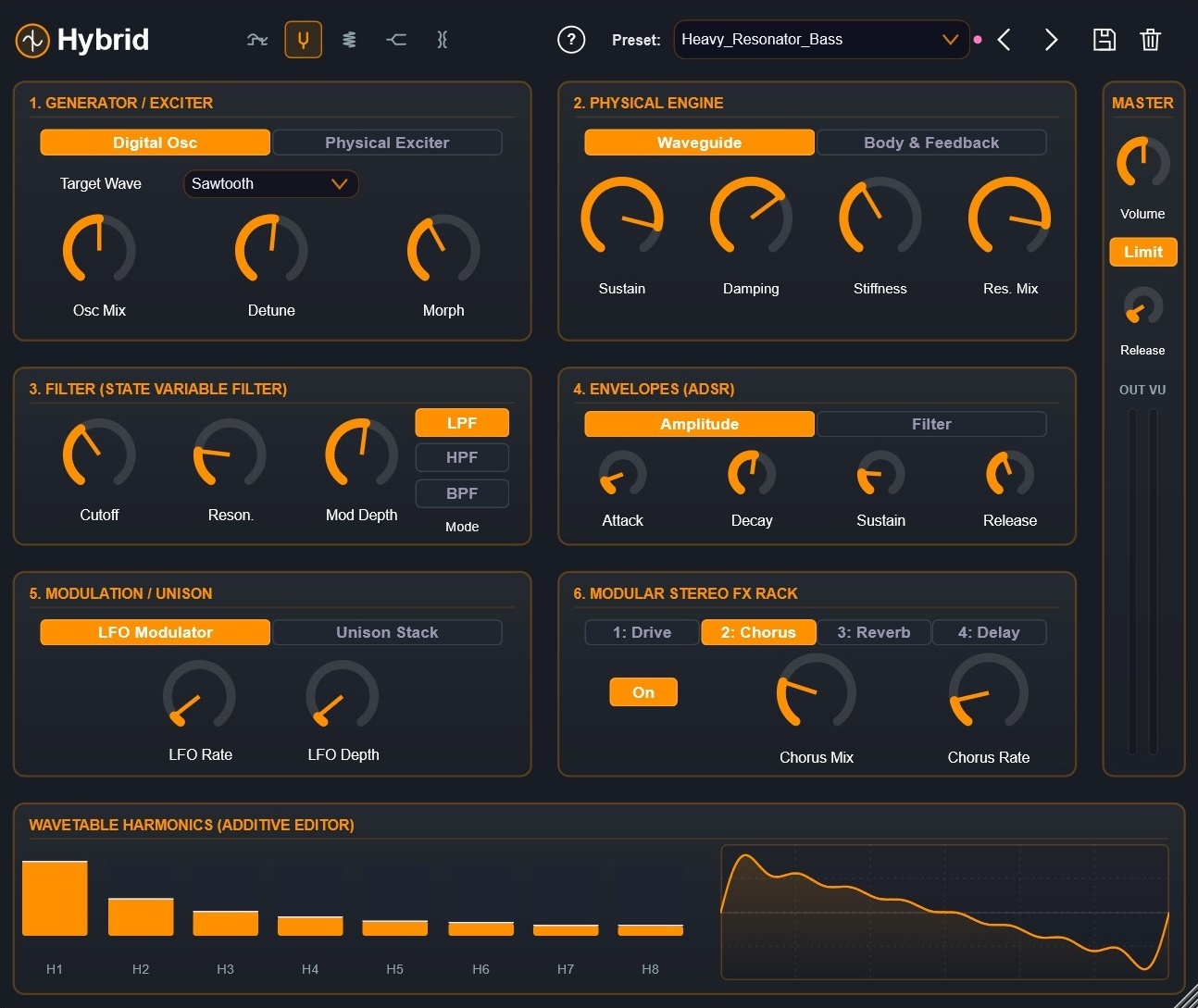
Task: Select the curly braces mode icon
Action: (443, 40)
